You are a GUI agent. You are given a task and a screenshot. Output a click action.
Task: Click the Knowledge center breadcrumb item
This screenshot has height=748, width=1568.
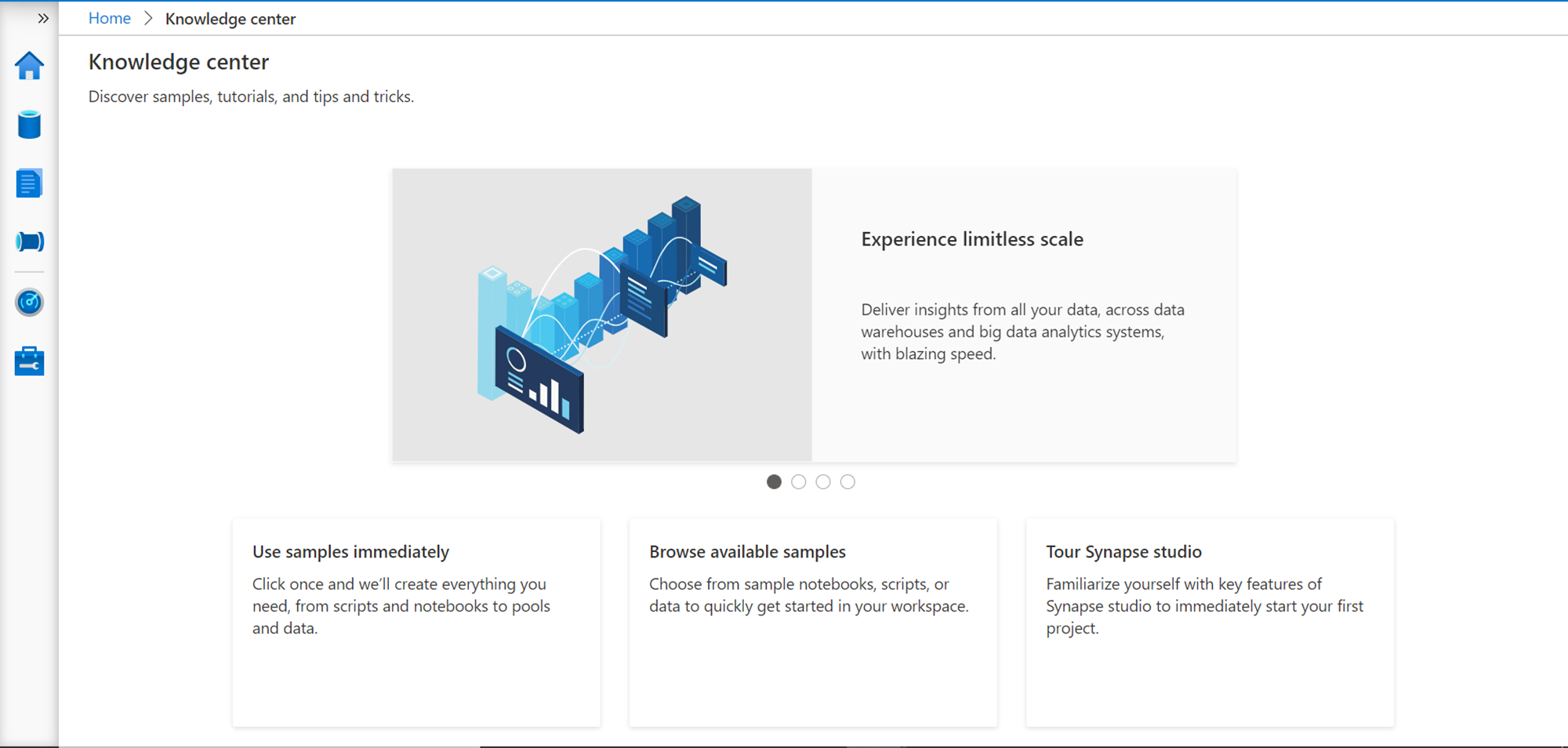230,19
